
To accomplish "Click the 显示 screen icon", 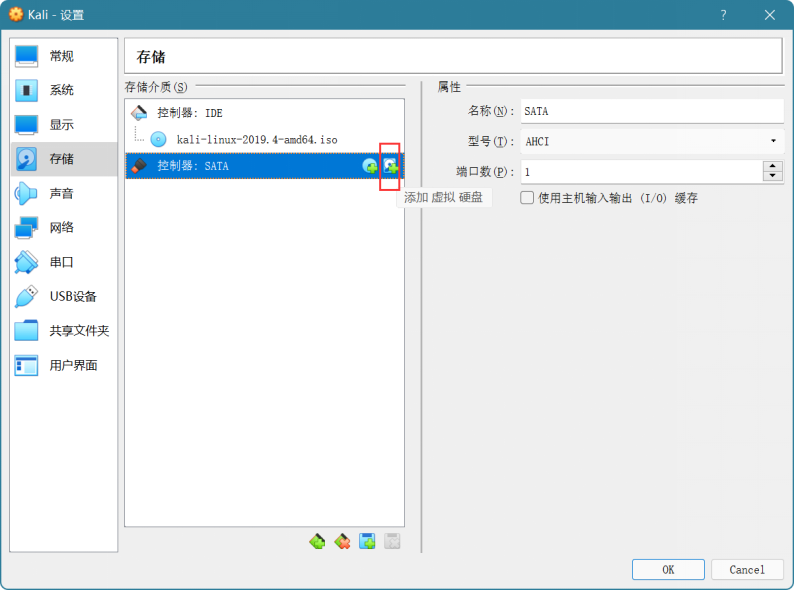I will pyautogui.click(x=26, y=125).
